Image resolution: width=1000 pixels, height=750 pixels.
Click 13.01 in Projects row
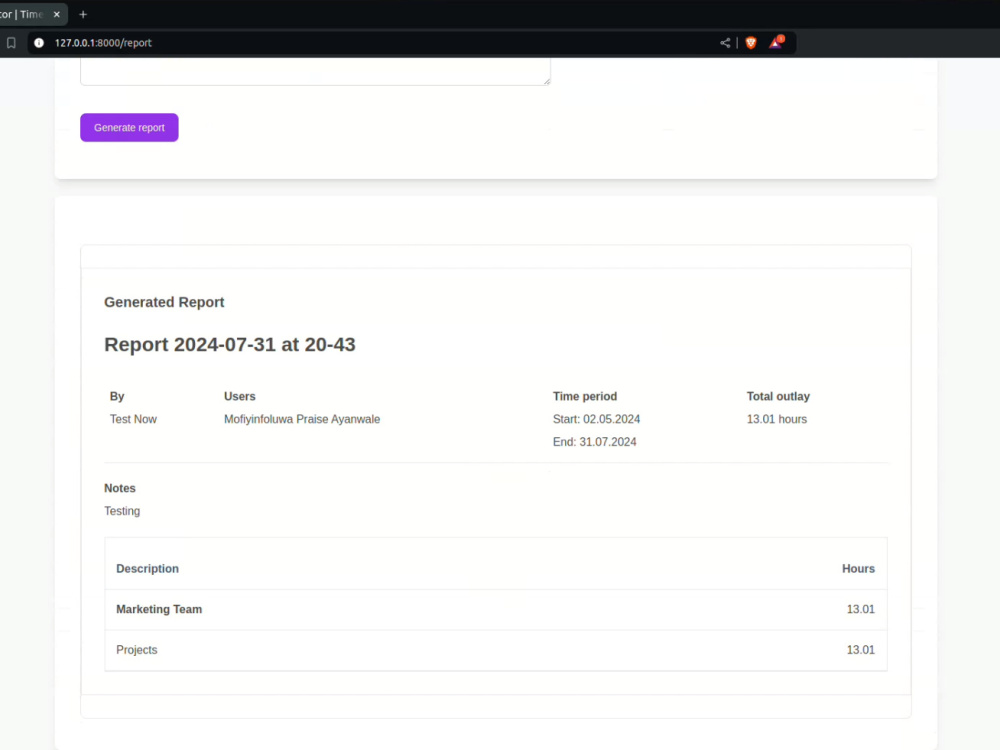point(860,650)
